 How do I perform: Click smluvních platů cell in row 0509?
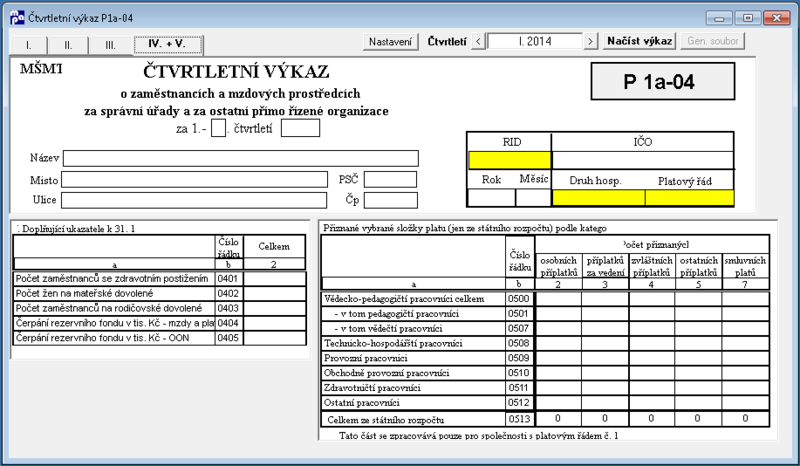tap(745, 358)
